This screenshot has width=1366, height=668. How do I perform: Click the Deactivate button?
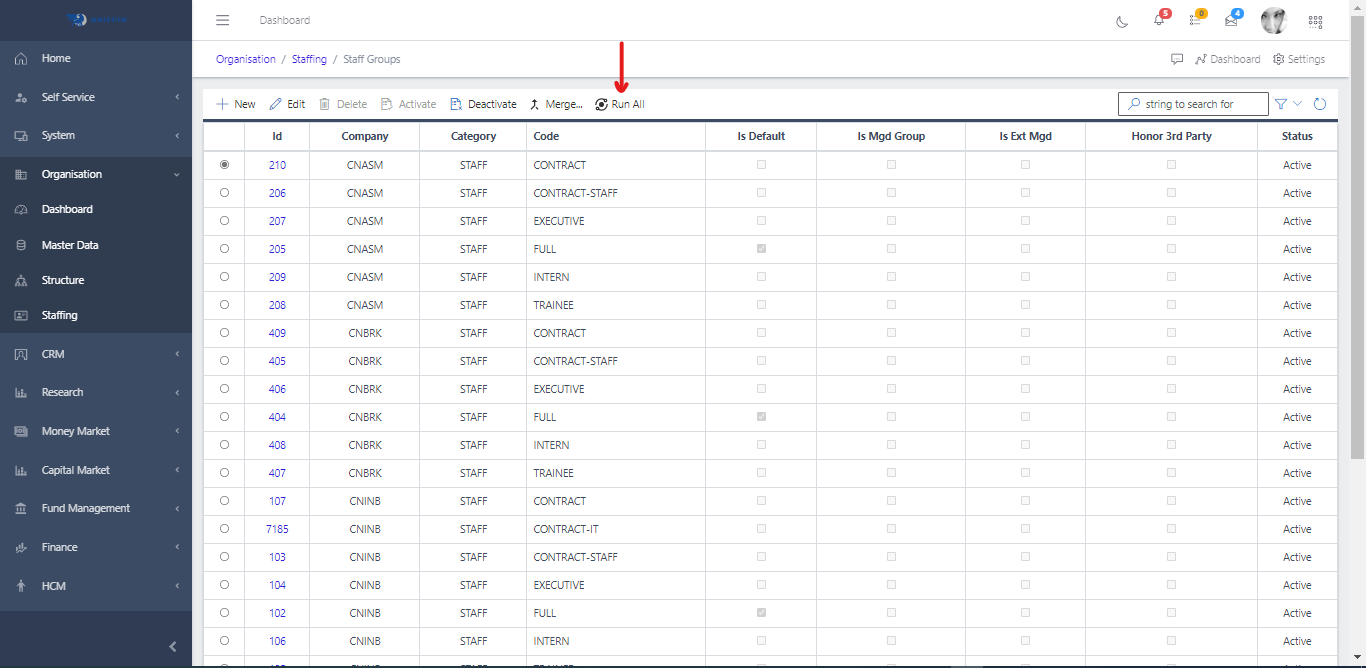point(483,104)
